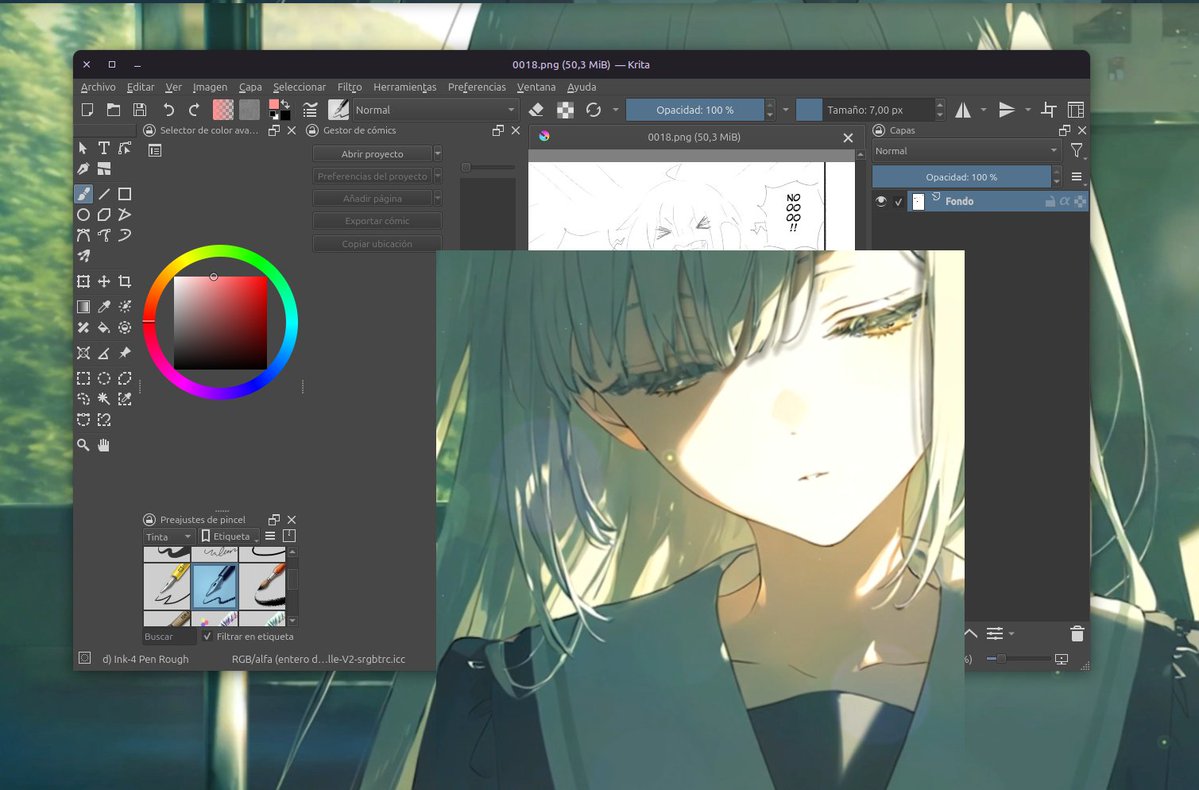Expand layer properties options arrow
This screenshot has height=790, width=1199.
(1012, 633)
